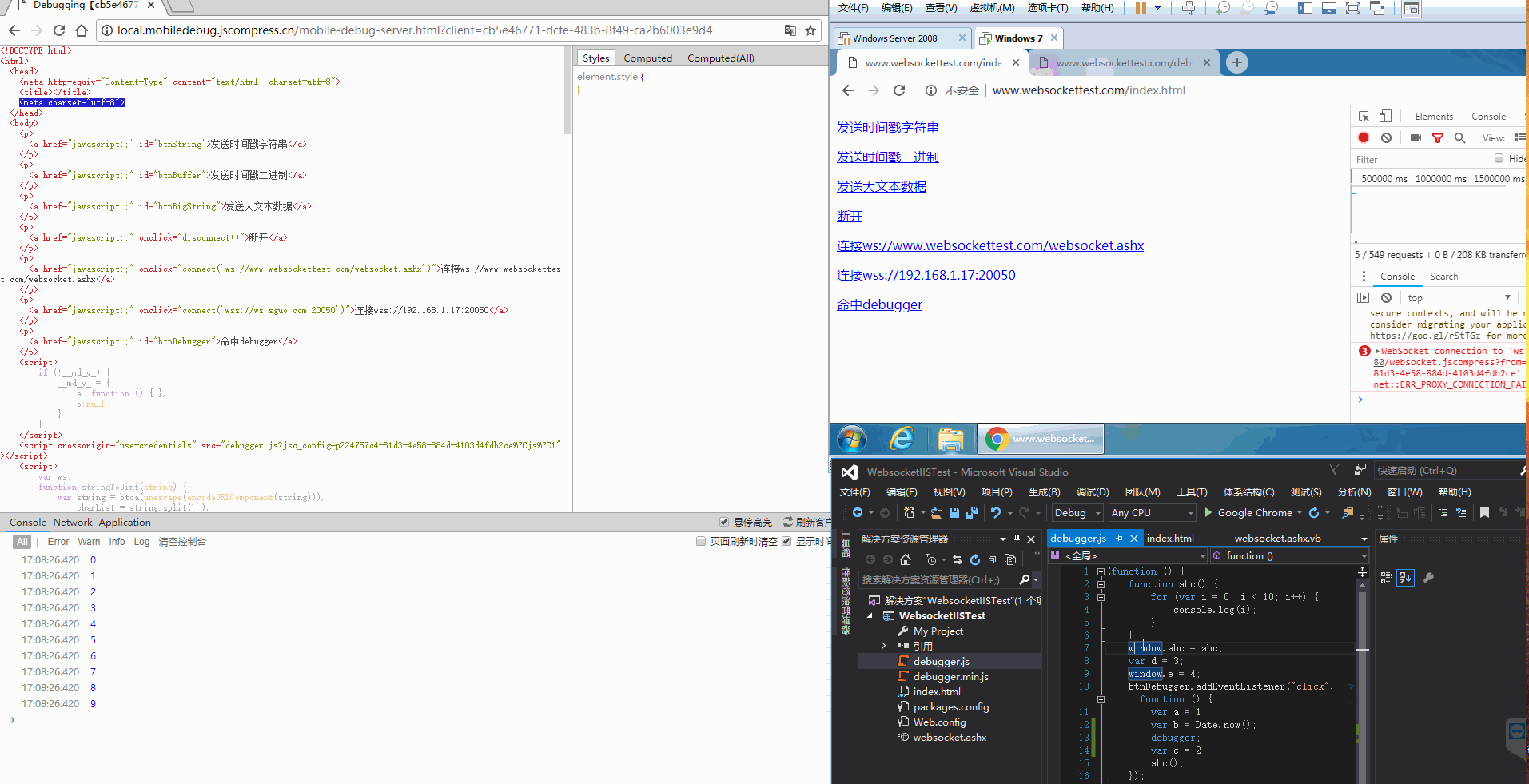Toggle the red filter icon in DevTools
This screenshot has height=784, width=1529.
click(x=1437, y=137)
